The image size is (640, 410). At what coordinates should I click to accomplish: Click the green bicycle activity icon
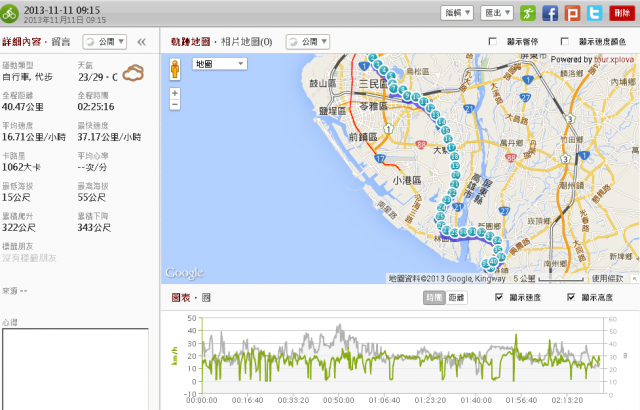pyautogui.click(x=9, y=13)
